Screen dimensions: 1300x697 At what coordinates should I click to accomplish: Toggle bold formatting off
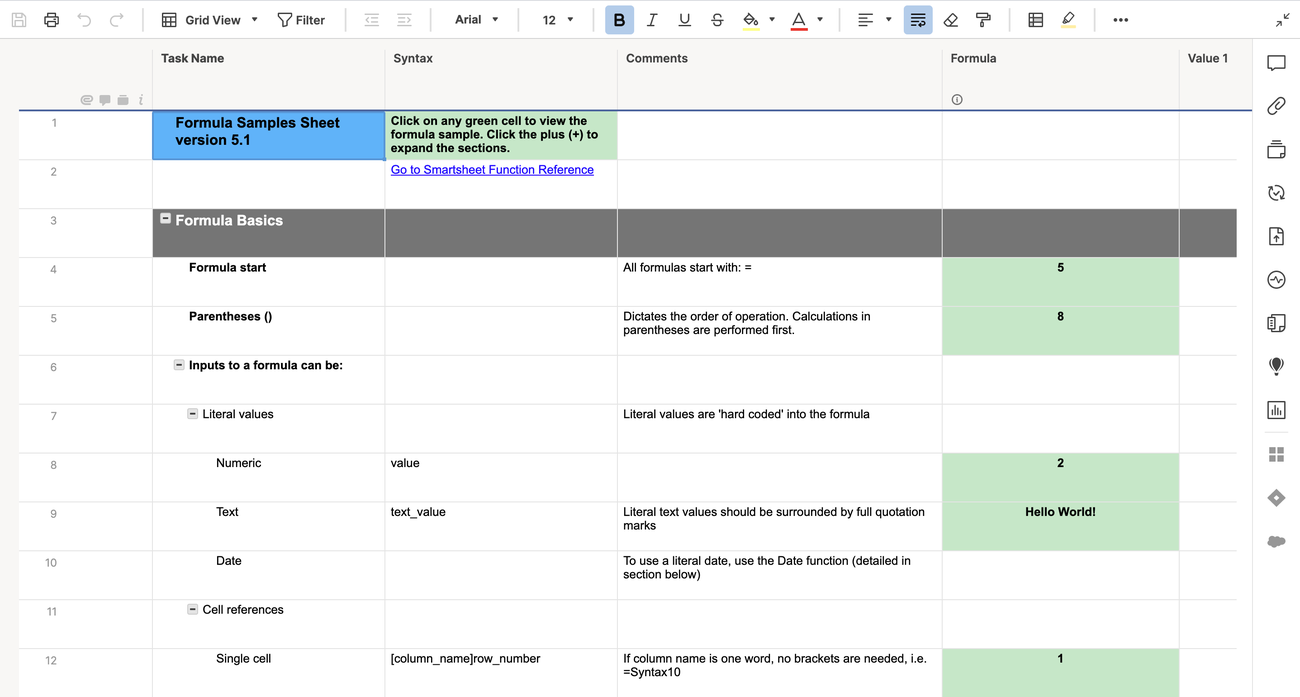pos(618,19)
